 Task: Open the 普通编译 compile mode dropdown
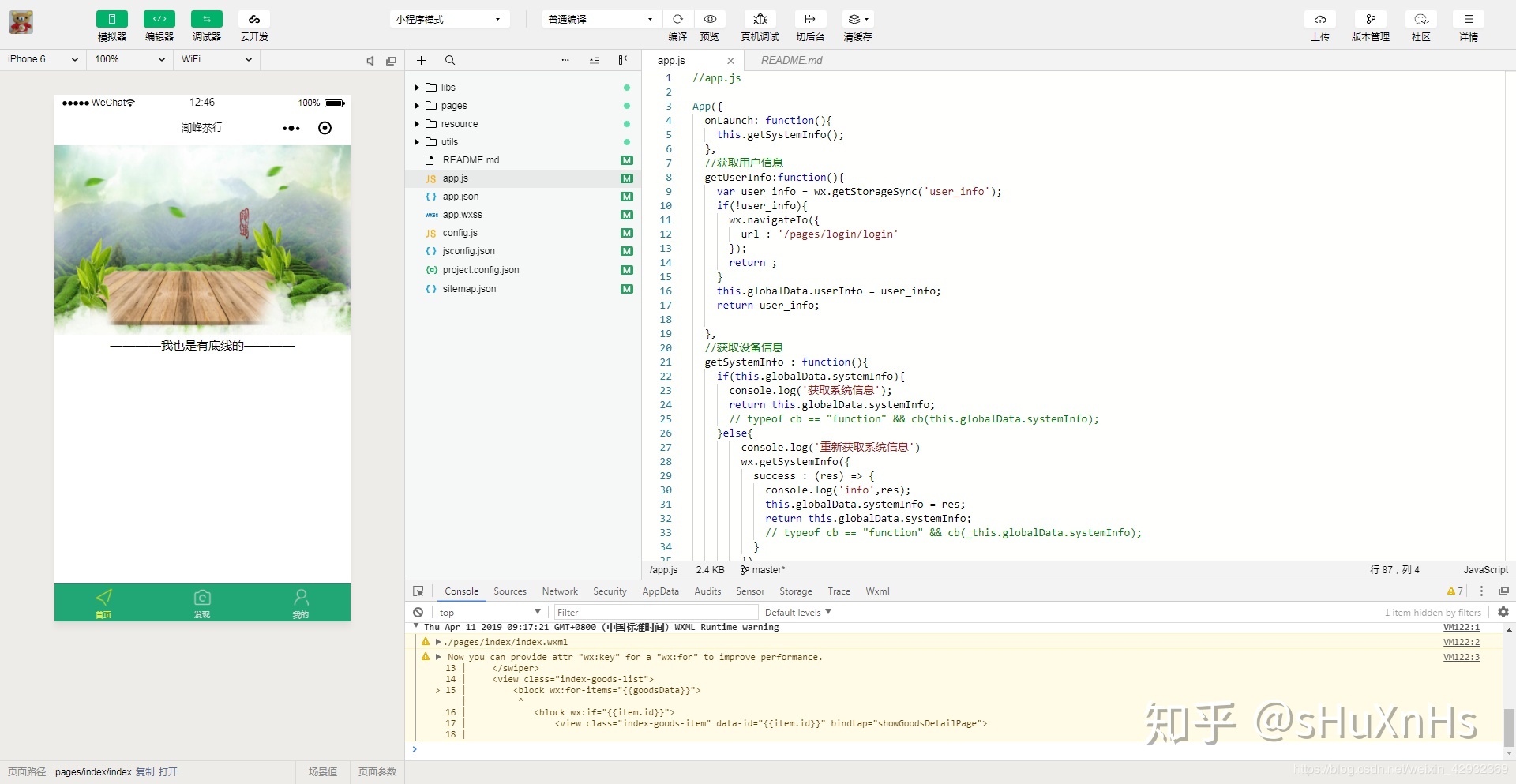[x=601, y=19]
